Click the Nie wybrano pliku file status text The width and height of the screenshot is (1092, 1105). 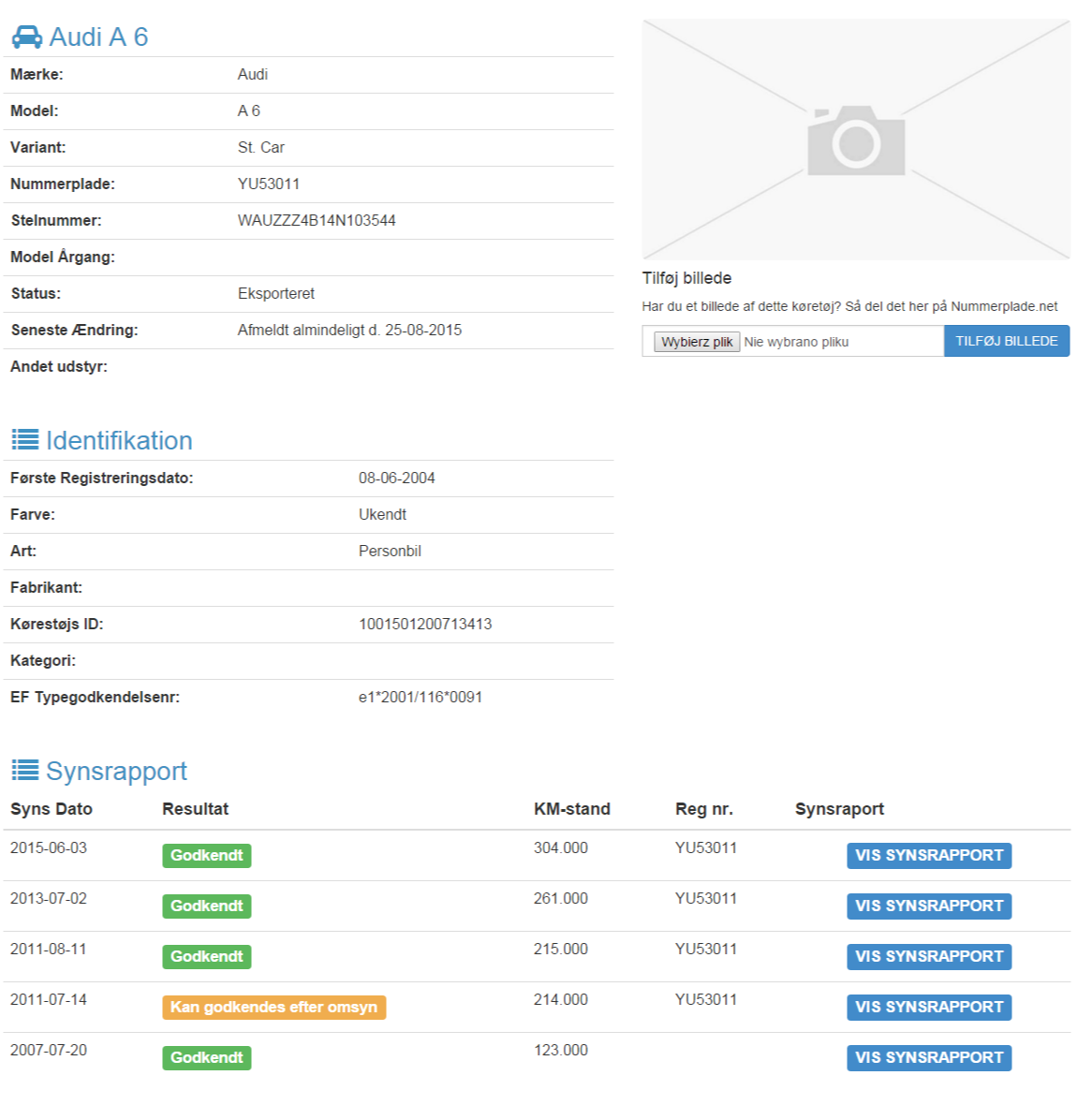tap(796, 342)
